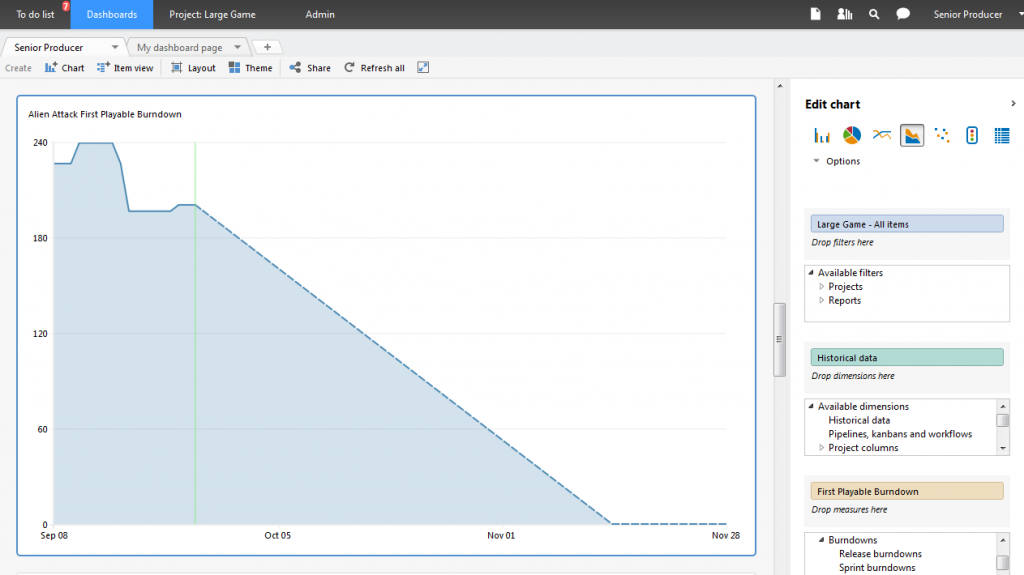1024x575 pixels.
Task: Go to the Project: Large Game tab
Action: click(x=212, y=15)
